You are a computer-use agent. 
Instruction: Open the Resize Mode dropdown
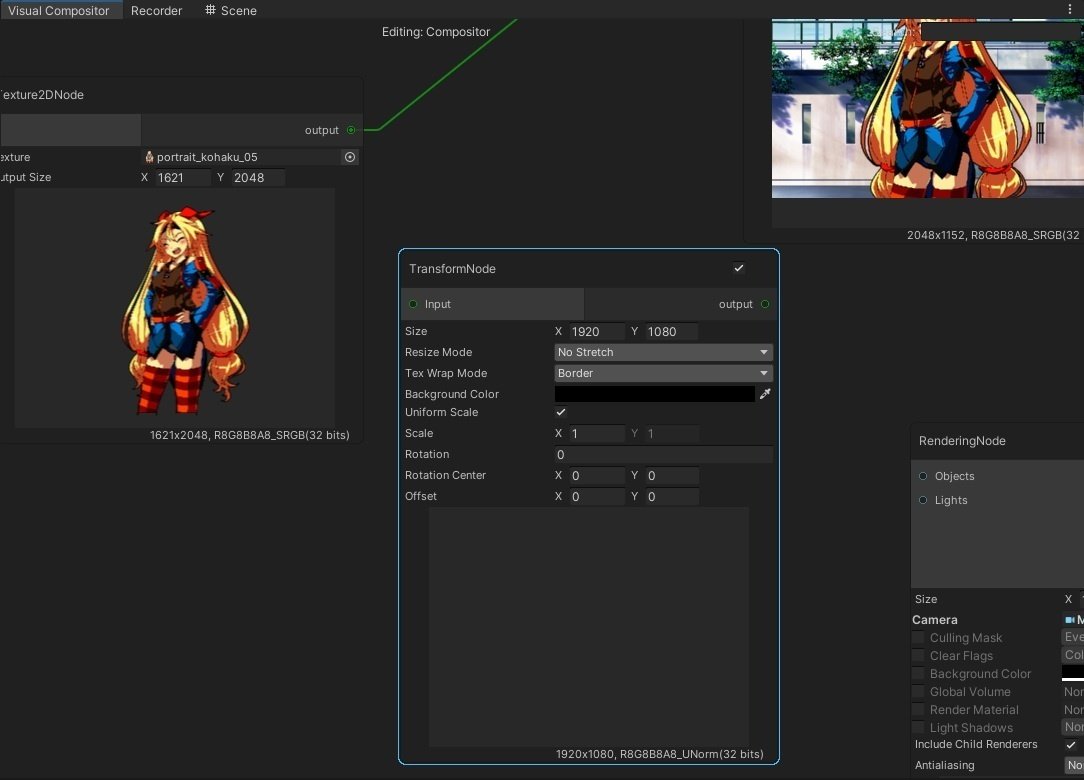(663, 352)
